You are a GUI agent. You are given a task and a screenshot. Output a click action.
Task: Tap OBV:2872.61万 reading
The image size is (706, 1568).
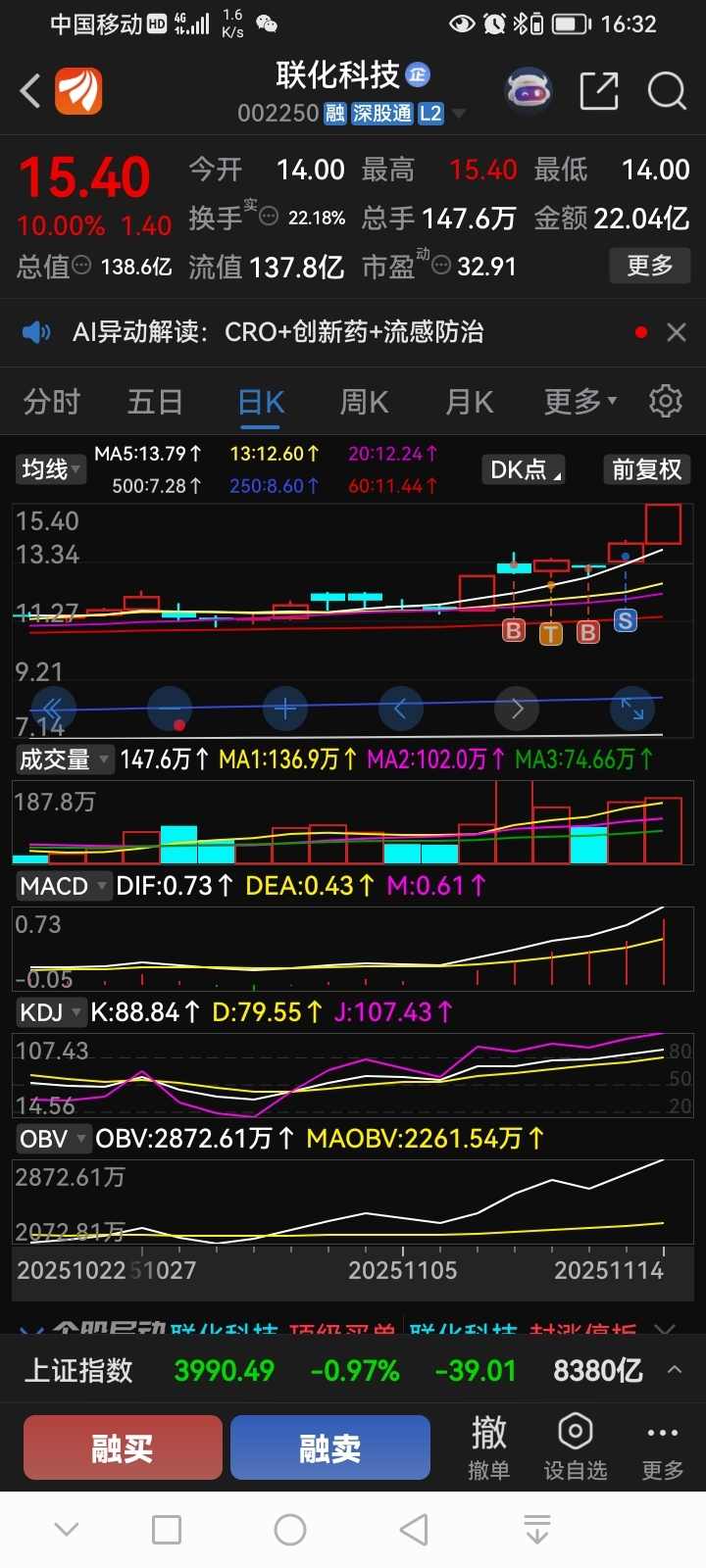[x=195, y=1139]
